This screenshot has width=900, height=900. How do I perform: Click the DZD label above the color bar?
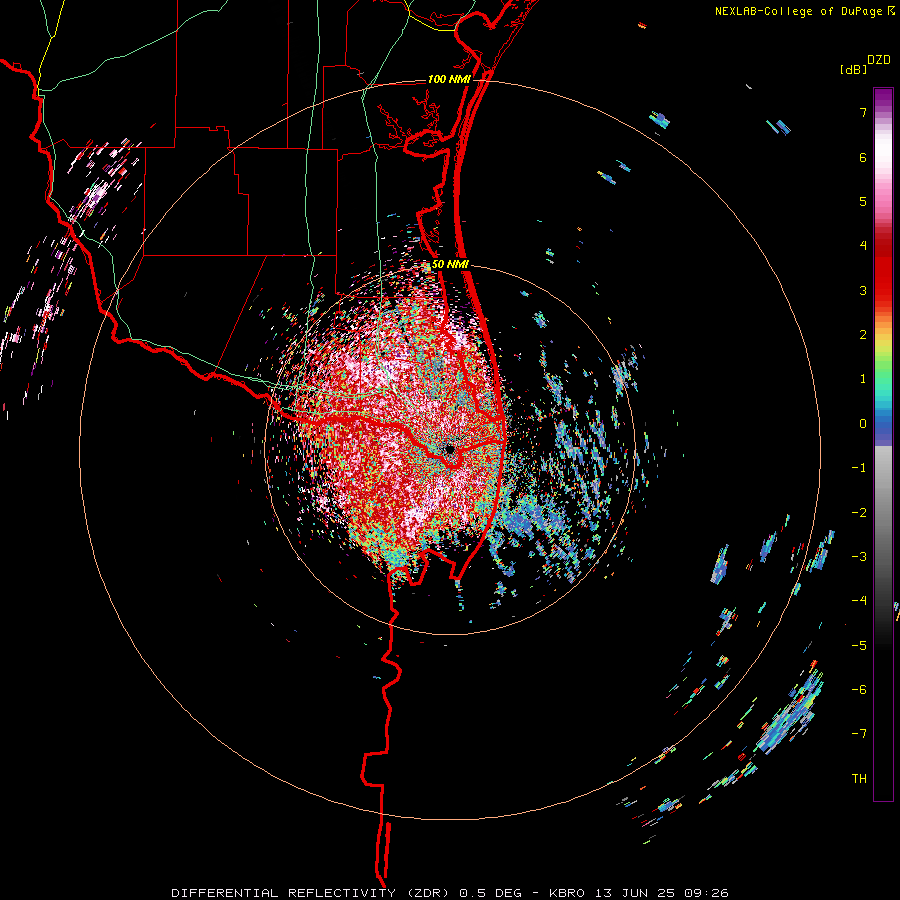879,60
